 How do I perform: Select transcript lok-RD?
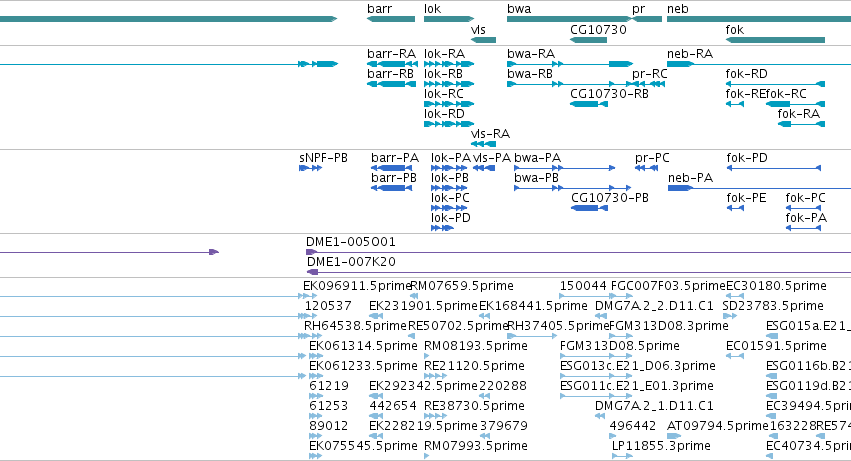(x=444, y=114)
